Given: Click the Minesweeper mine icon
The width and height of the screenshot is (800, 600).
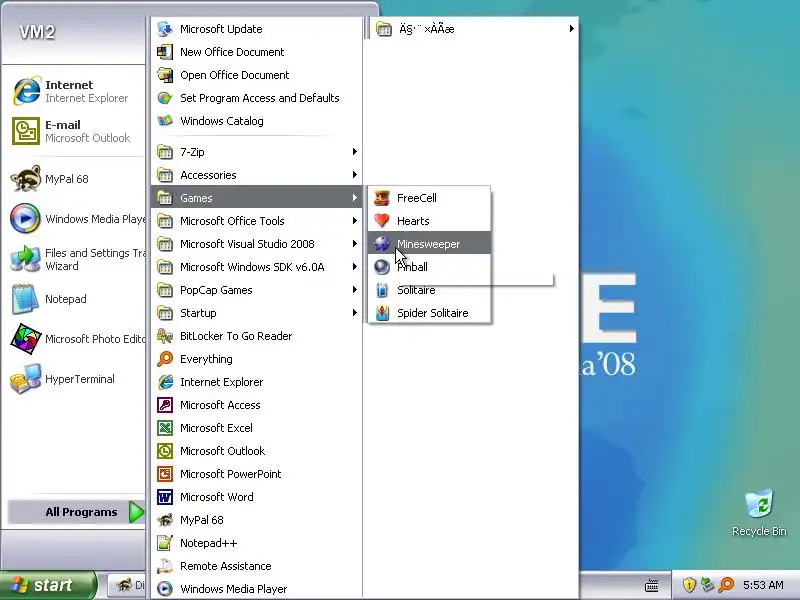Looking at the screenshot, I should (382, 244).
